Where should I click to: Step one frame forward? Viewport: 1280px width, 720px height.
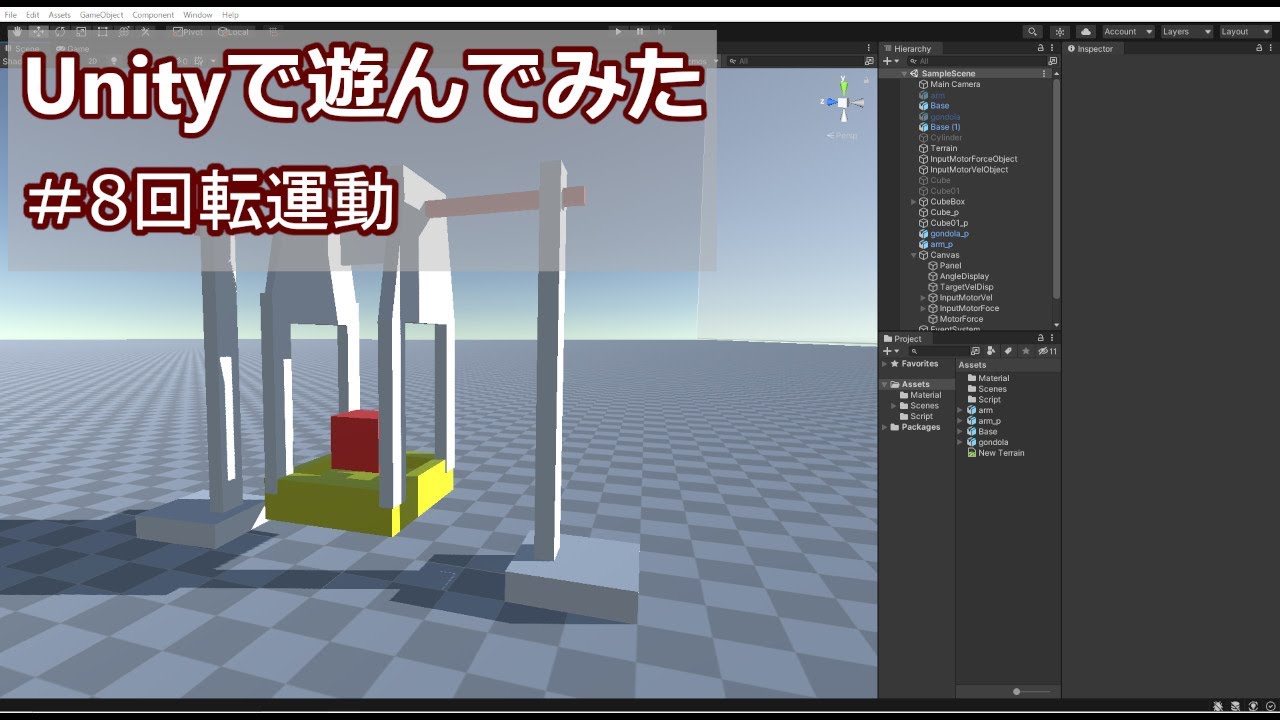coord(662,32)
